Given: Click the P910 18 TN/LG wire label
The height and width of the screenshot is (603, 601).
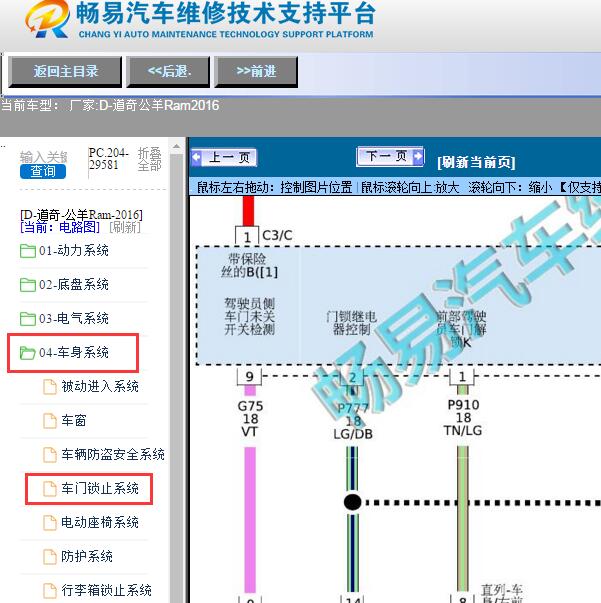Looking at the screenshot, I should (463, 418).
